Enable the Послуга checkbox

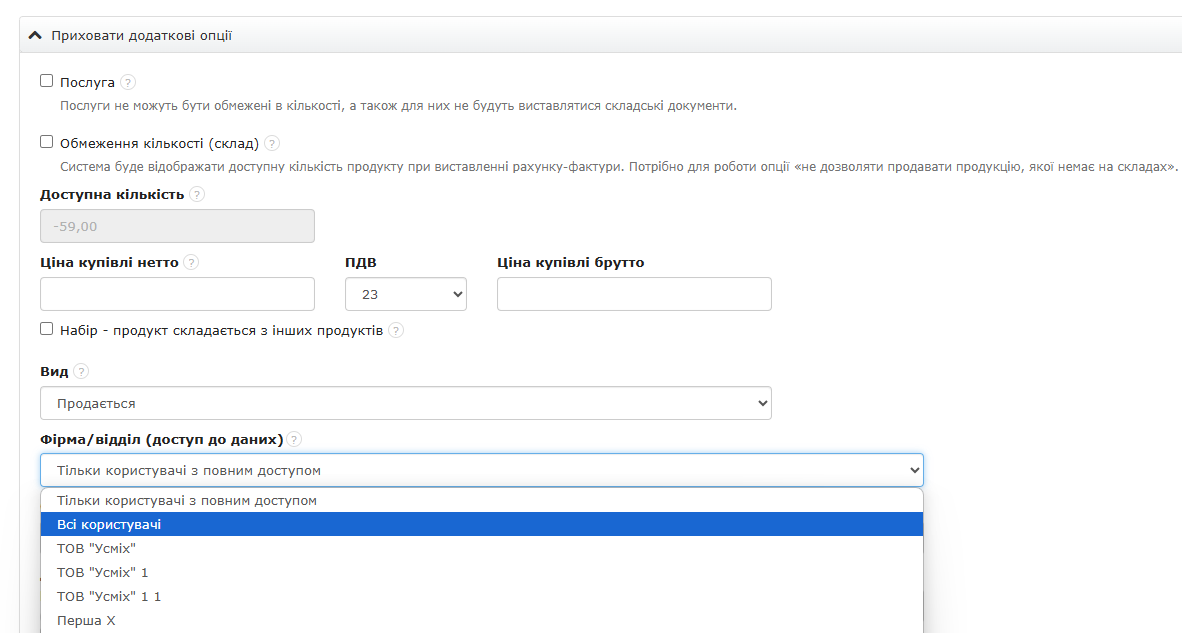coord(47,81)
